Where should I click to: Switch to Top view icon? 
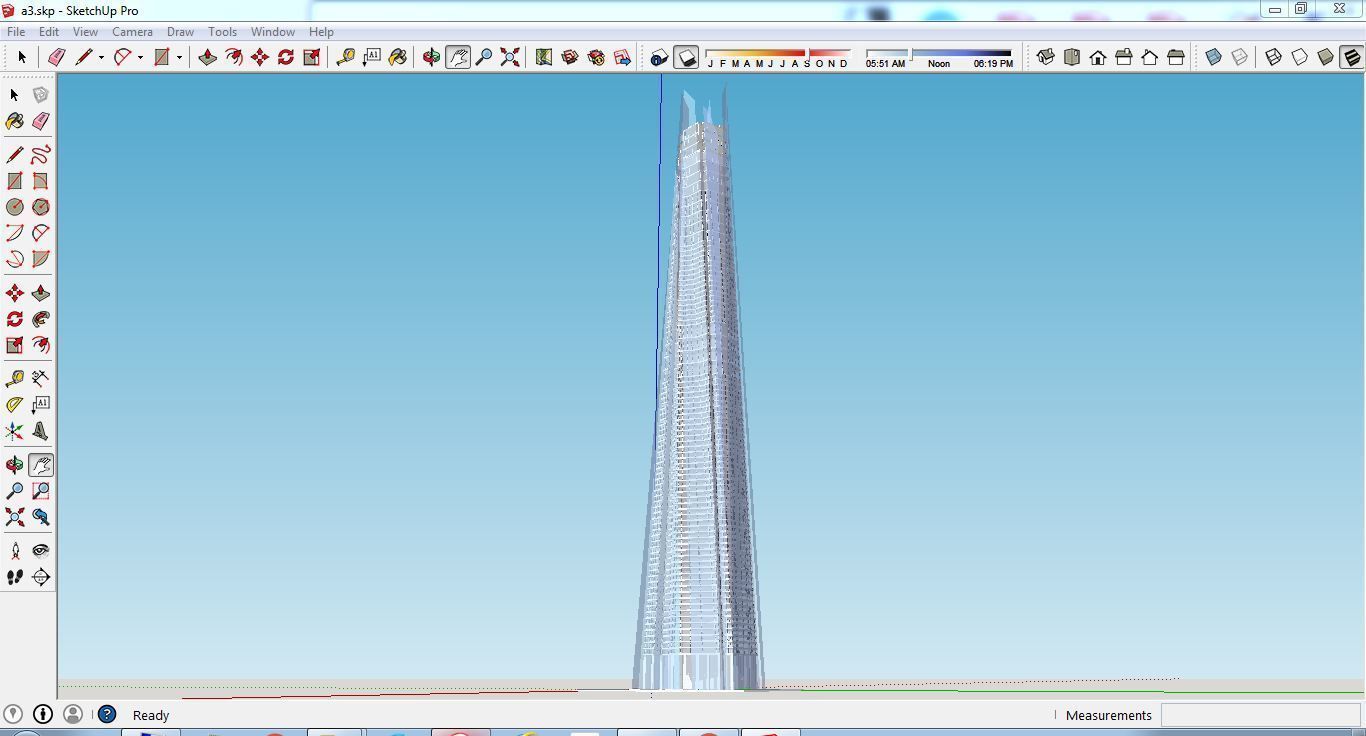coord(1071,58)
